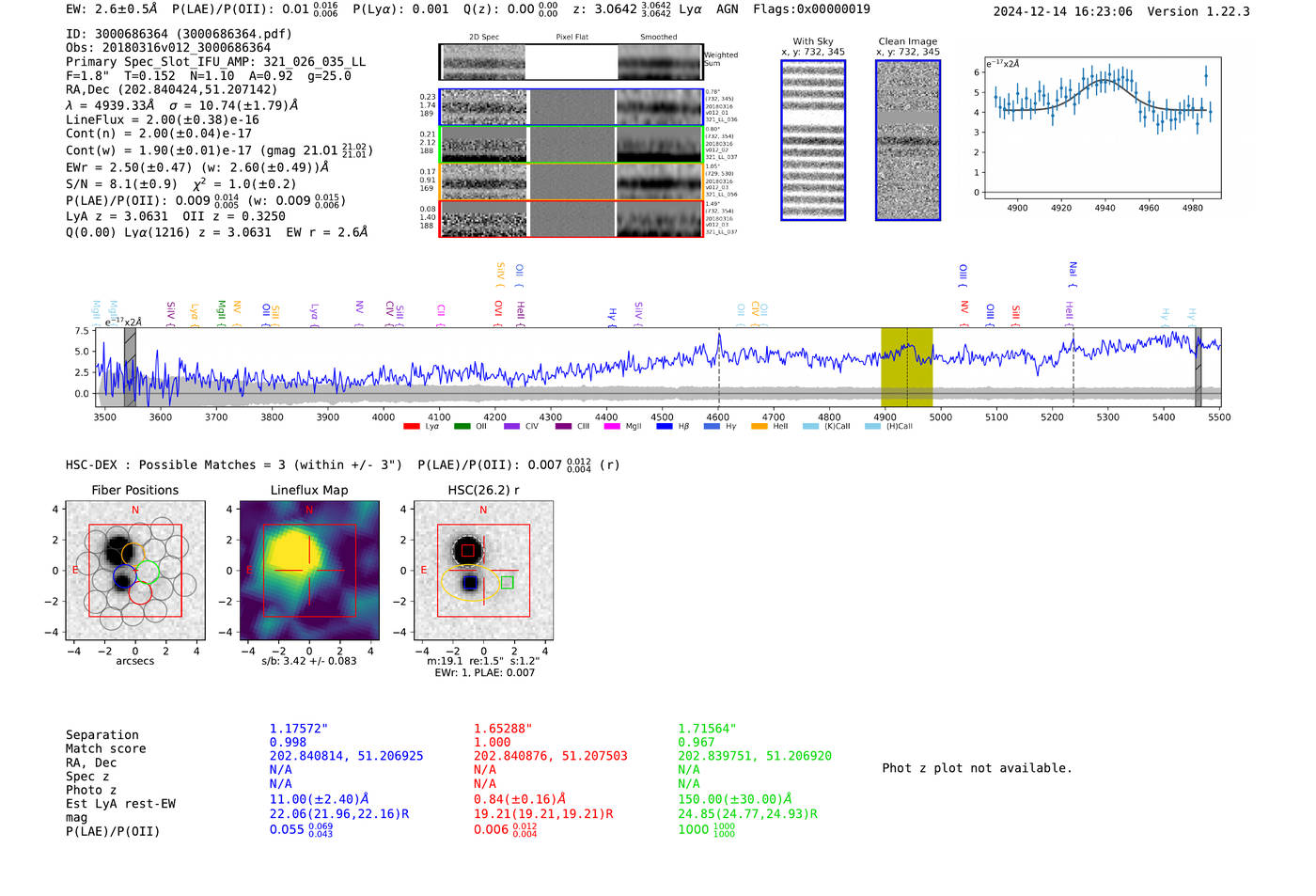Click the Hγ legend swatch
This screenshot has height=896, width=1316.
click(x=712, y=427)
